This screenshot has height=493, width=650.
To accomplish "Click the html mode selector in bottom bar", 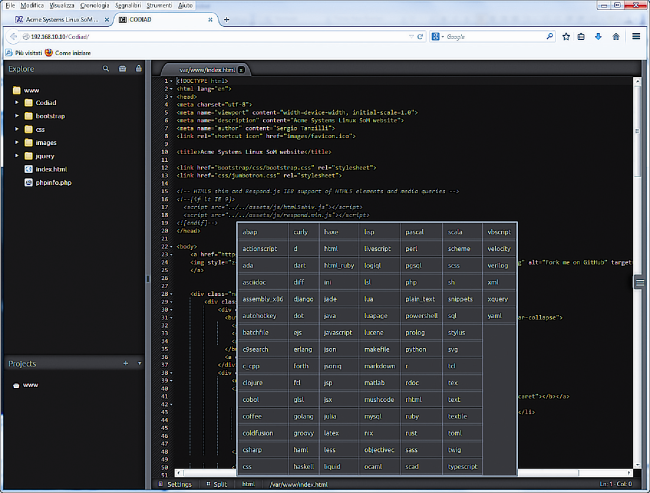I will click(248, 484).
